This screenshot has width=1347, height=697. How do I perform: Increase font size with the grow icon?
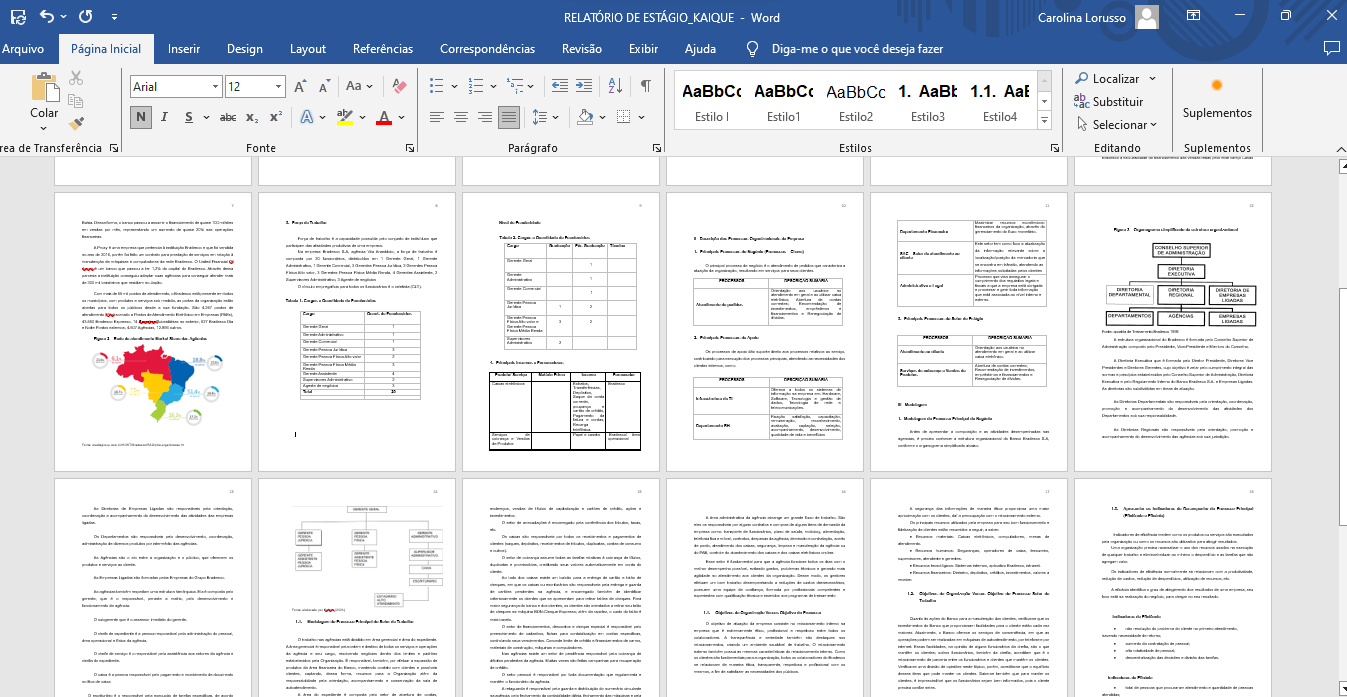click(x=299, y=87)
